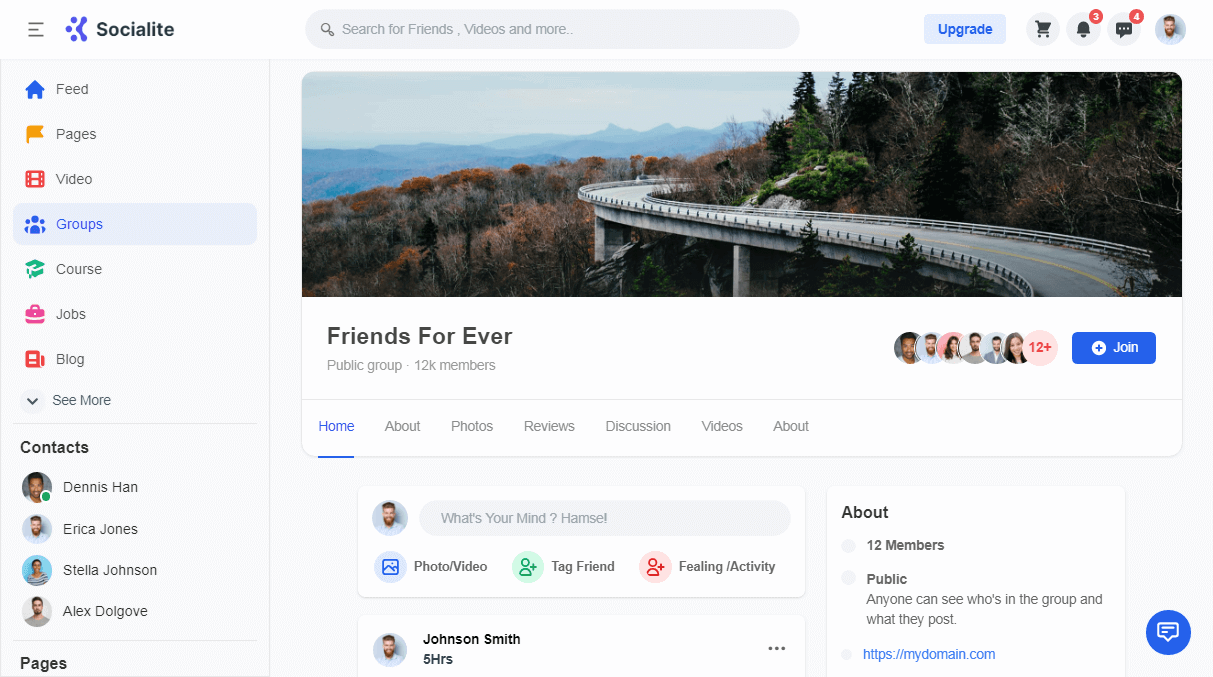This screenshot has height=677, width=1213.
Task: Select Jobs in the sidebar
Action: (x=70, y=314)
